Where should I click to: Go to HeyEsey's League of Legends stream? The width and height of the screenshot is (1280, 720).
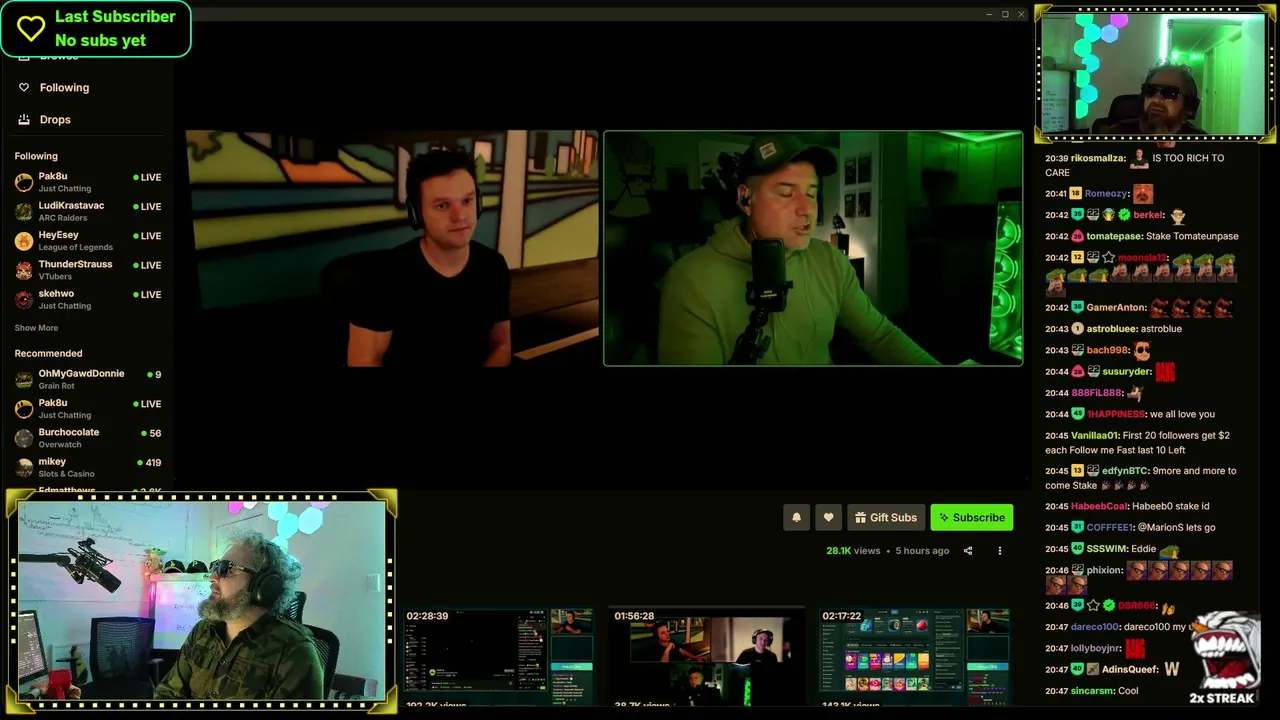point(88,241)
